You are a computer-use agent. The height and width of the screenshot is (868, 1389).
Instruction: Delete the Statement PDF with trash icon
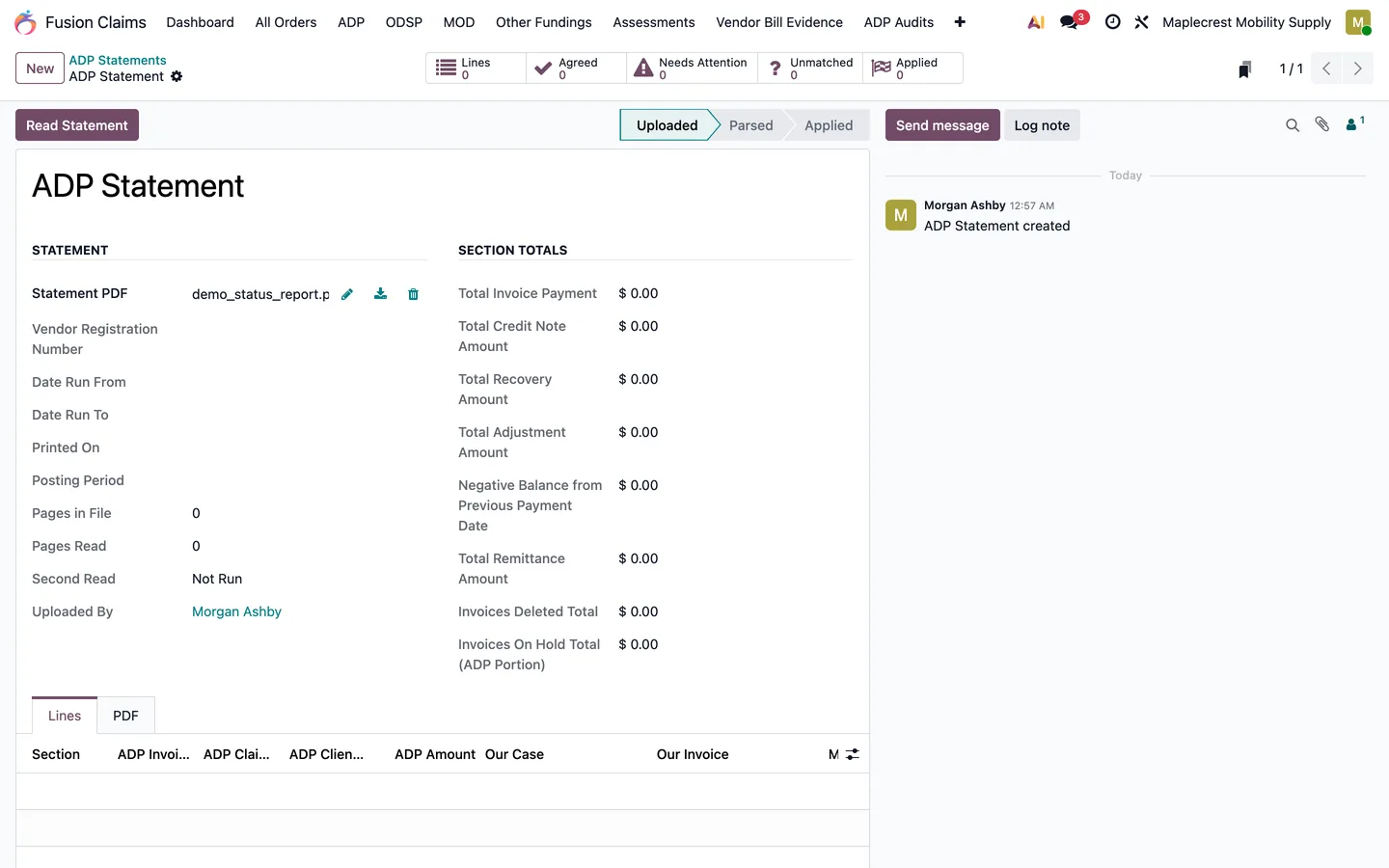coord(413,294)
